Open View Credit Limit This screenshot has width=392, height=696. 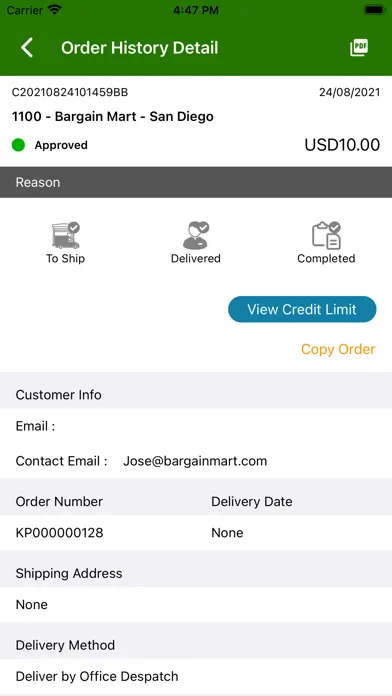(x=302, y=309)
